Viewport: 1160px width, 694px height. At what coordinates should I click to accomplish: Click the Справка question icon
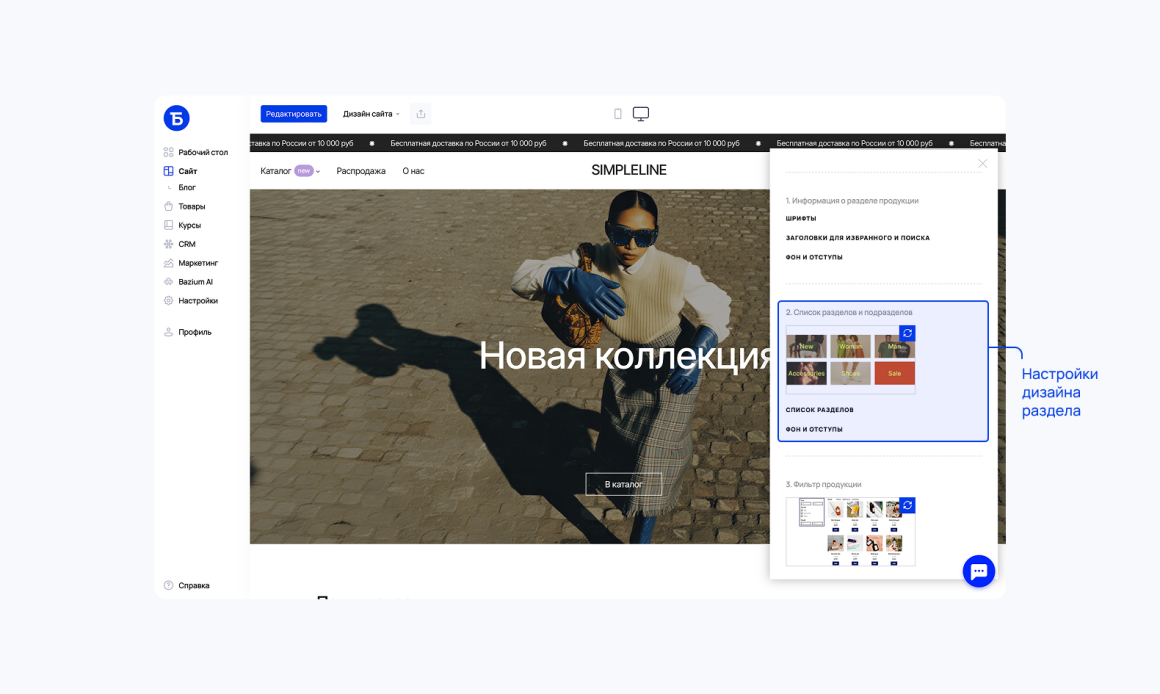pos(169,585)
